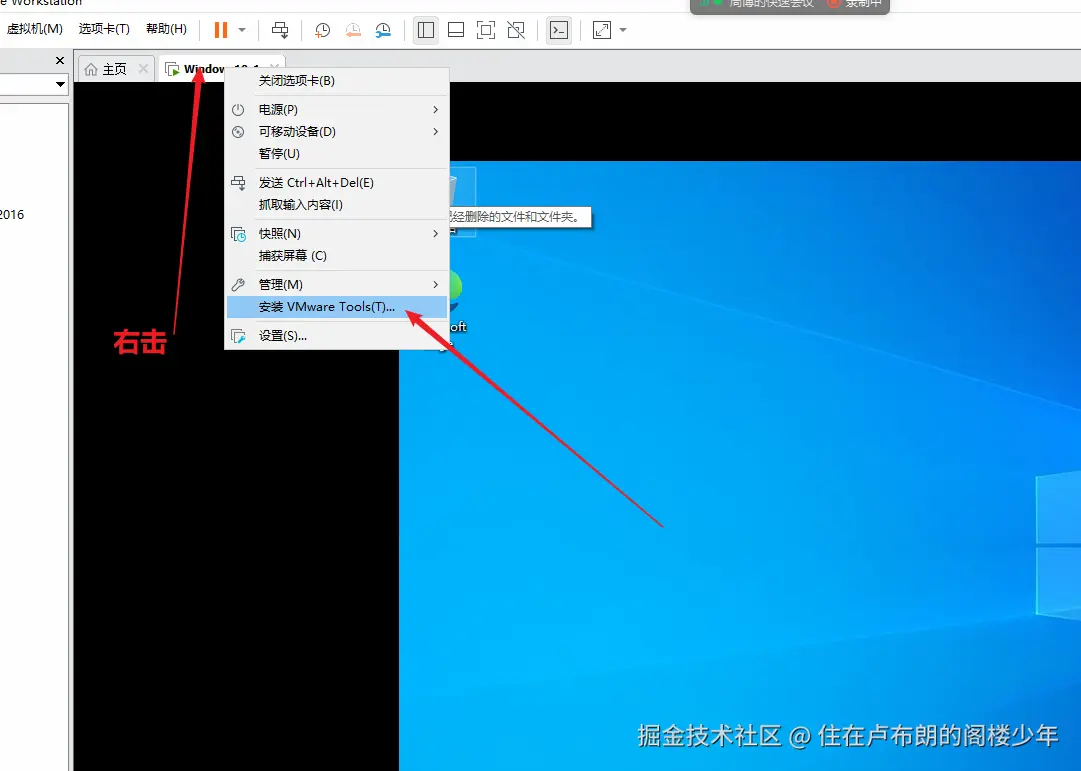Click the Send Ctrl+Alt+Del toolbar icon
This screenshot has width=1081, height=771.
tap(280, 30)
